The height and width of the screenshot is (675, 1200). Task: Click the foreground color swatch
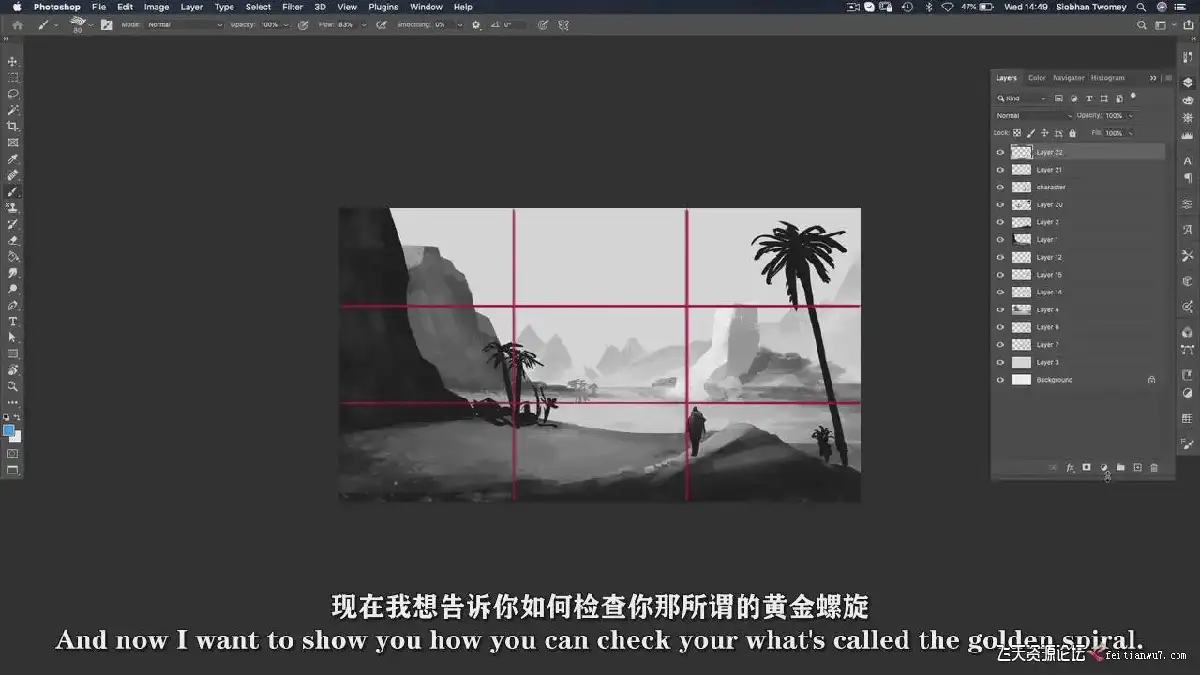click(9, 431)
